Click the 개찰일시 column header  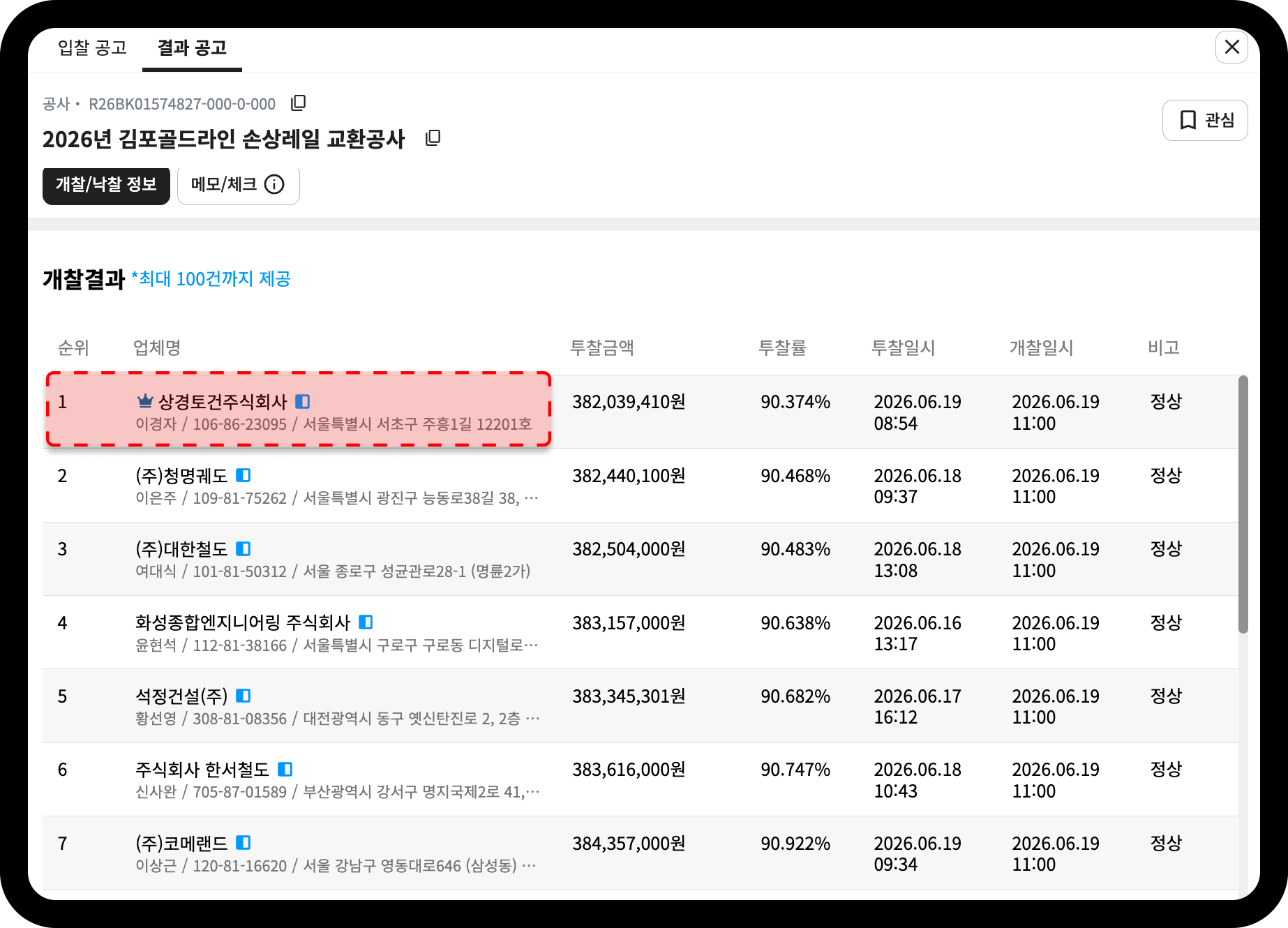point(1042,347)
